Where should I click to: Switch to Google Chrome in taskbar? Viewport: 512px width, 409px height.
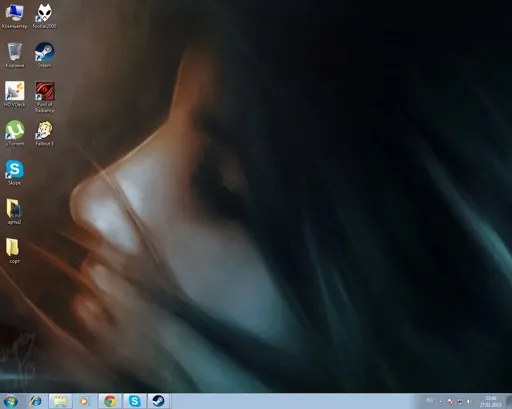[x=110, y=401]
